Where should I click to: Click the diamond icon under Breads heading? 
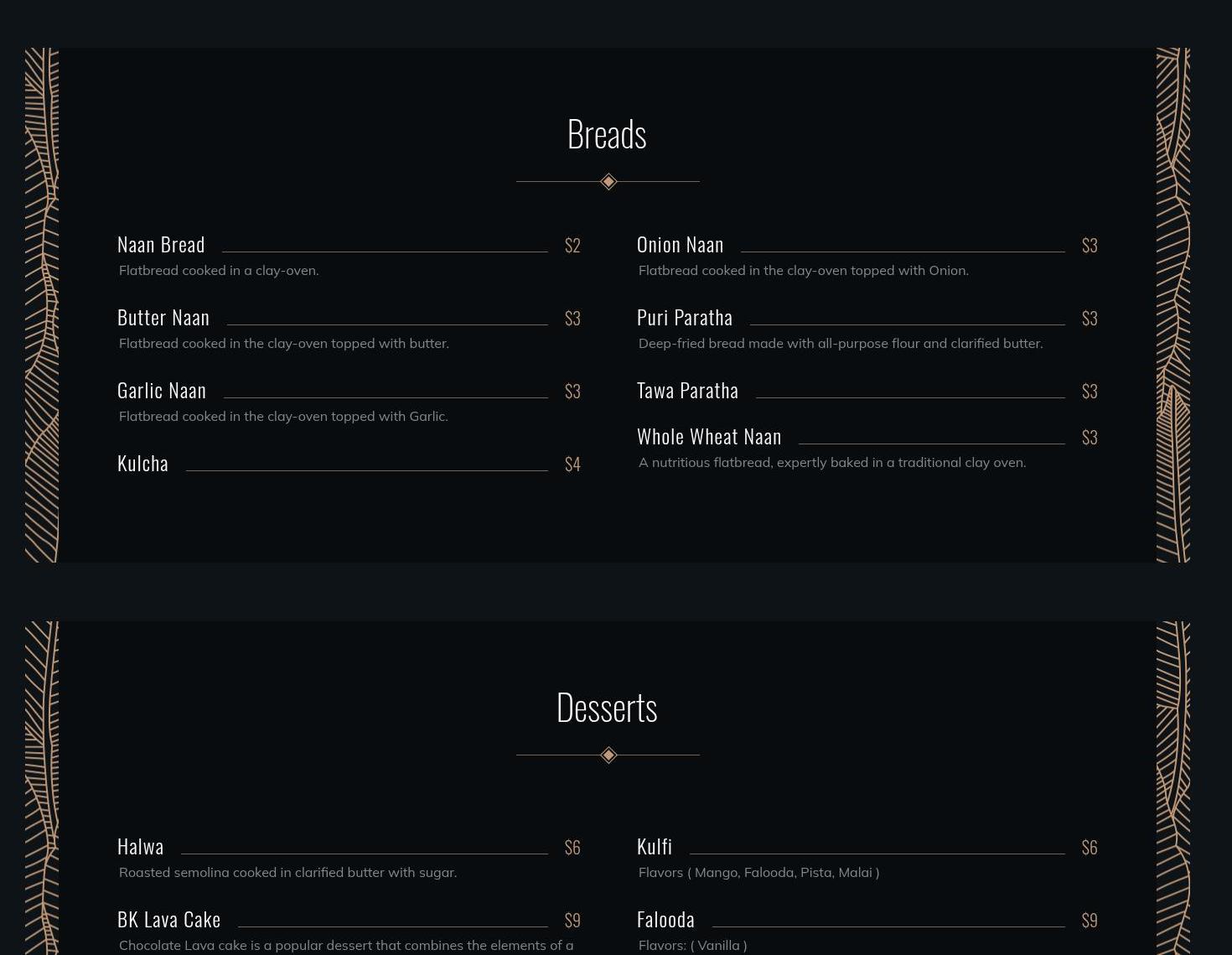coord(608,181)
